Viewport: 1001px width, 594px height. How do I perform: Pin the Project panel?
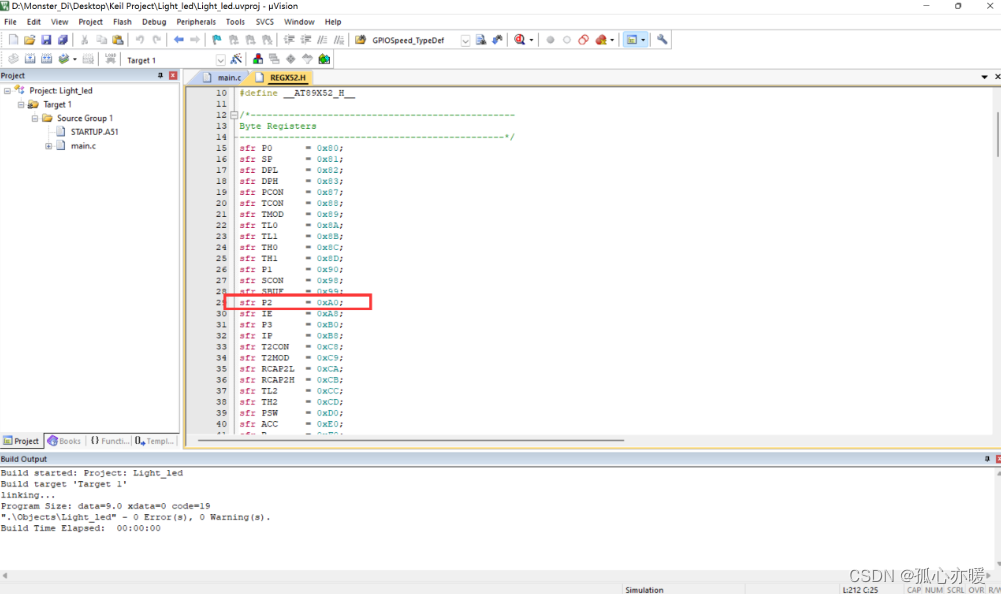click(x=160, y=75)
